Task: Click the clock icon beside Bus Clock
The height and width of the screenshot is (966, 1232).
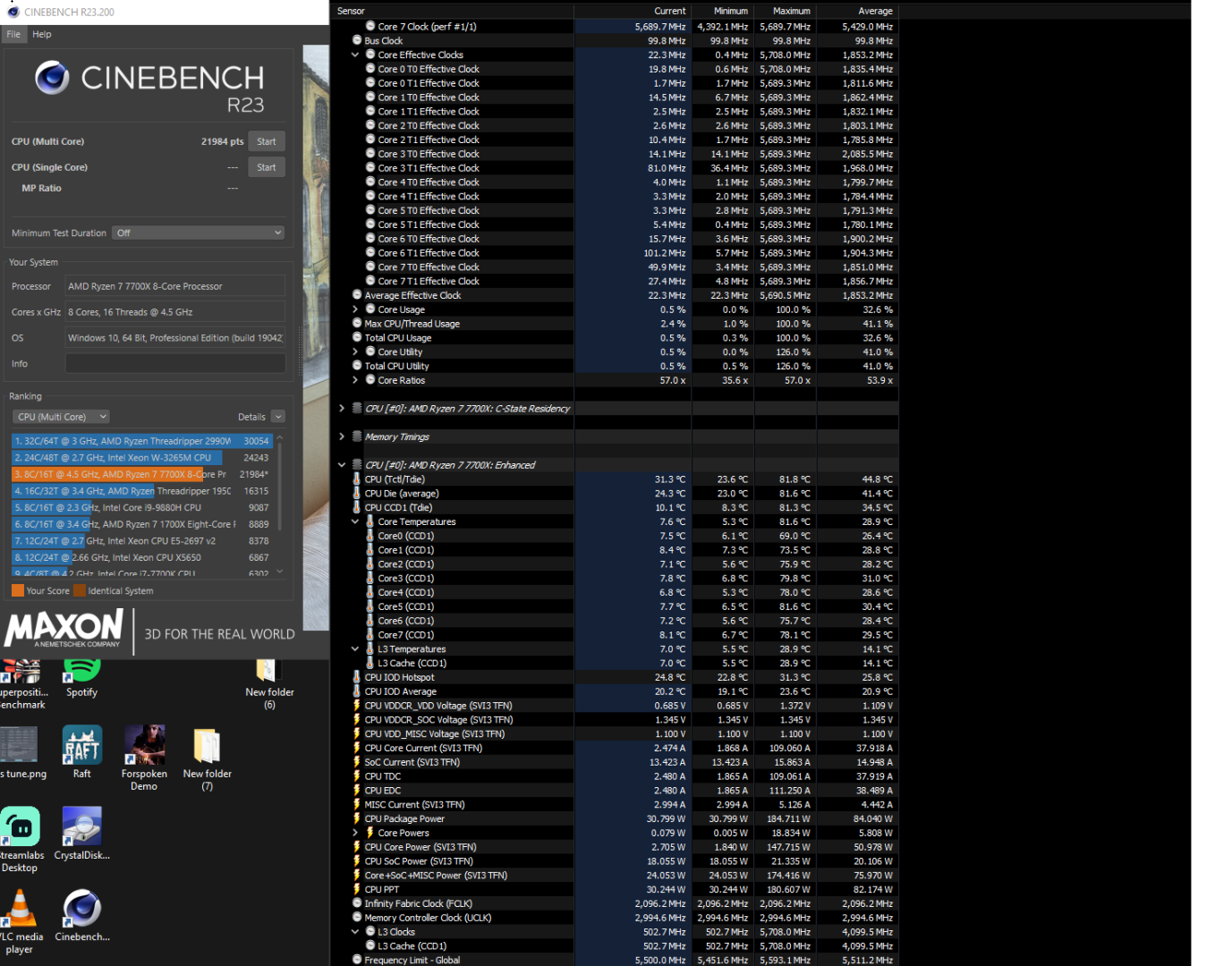Action: pos(357,40)
